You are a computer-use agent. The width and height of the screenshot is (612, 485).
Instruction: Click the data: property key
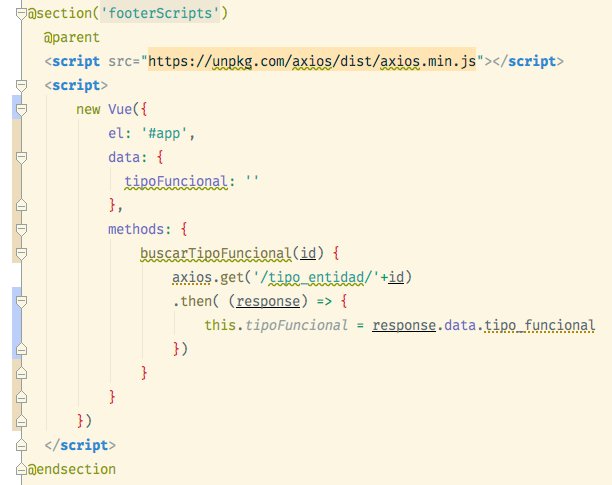coord(128,157)
